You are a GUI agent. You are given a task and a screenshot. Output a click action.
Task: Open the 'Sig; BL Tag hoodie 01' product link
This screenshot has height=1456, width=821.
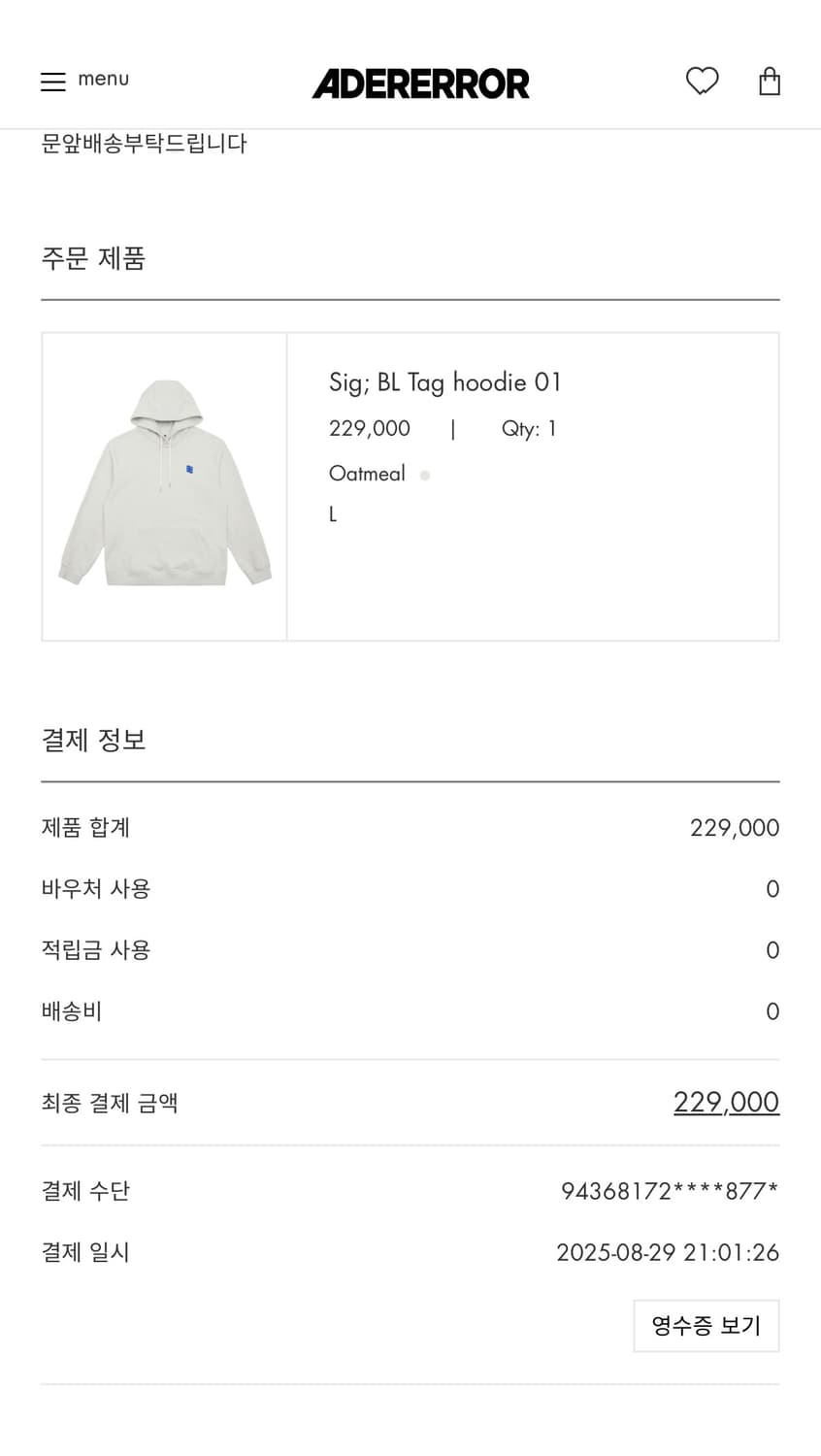click(445, 382)
